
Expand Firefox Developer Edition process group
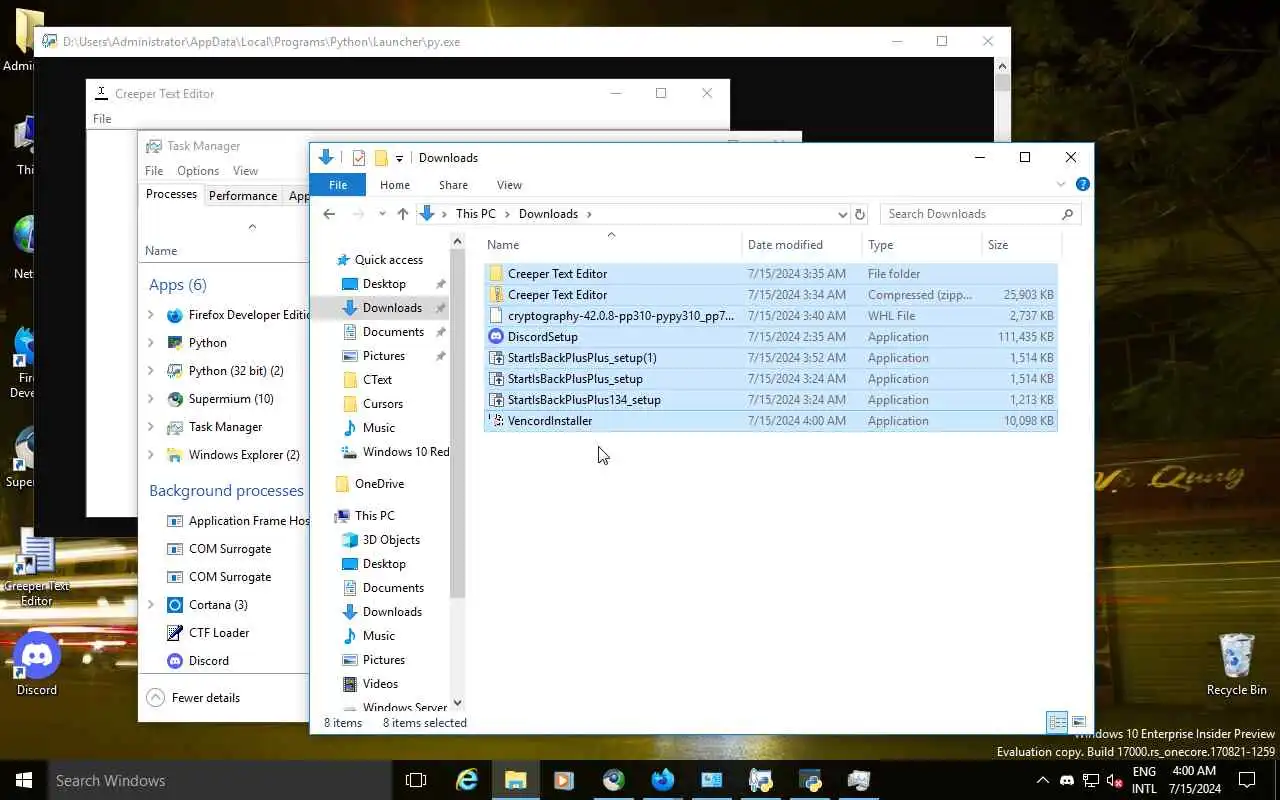(x=151, y=315)
